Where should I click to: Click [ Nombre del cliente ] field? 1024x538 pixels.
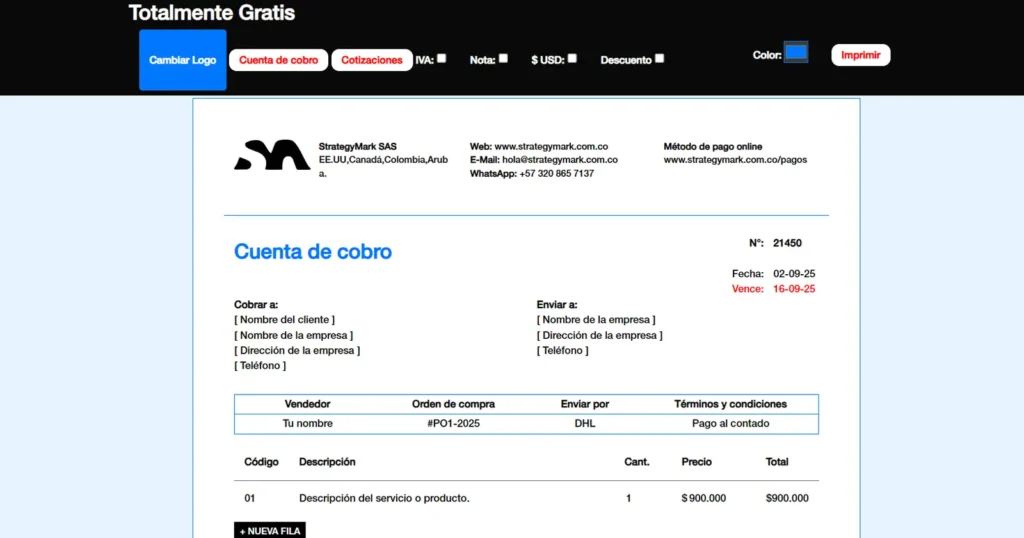click(x=284, y=319)
